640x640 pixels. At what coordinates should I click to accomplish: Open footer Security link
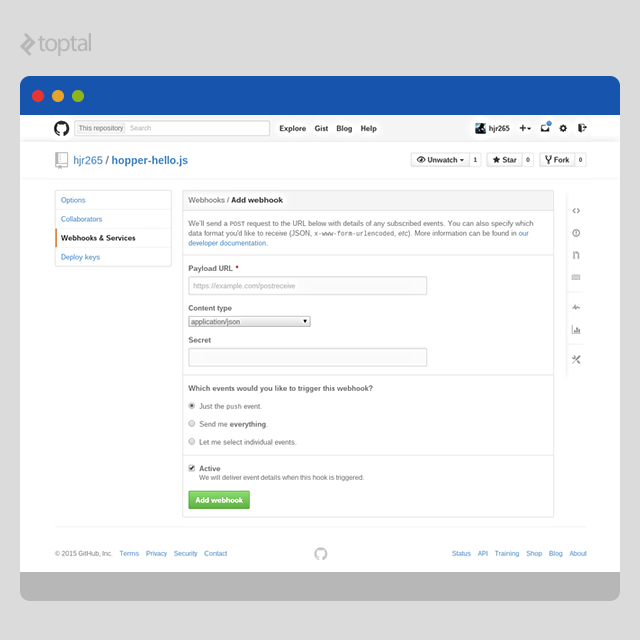pyautogui.click(x=185, y=553)
